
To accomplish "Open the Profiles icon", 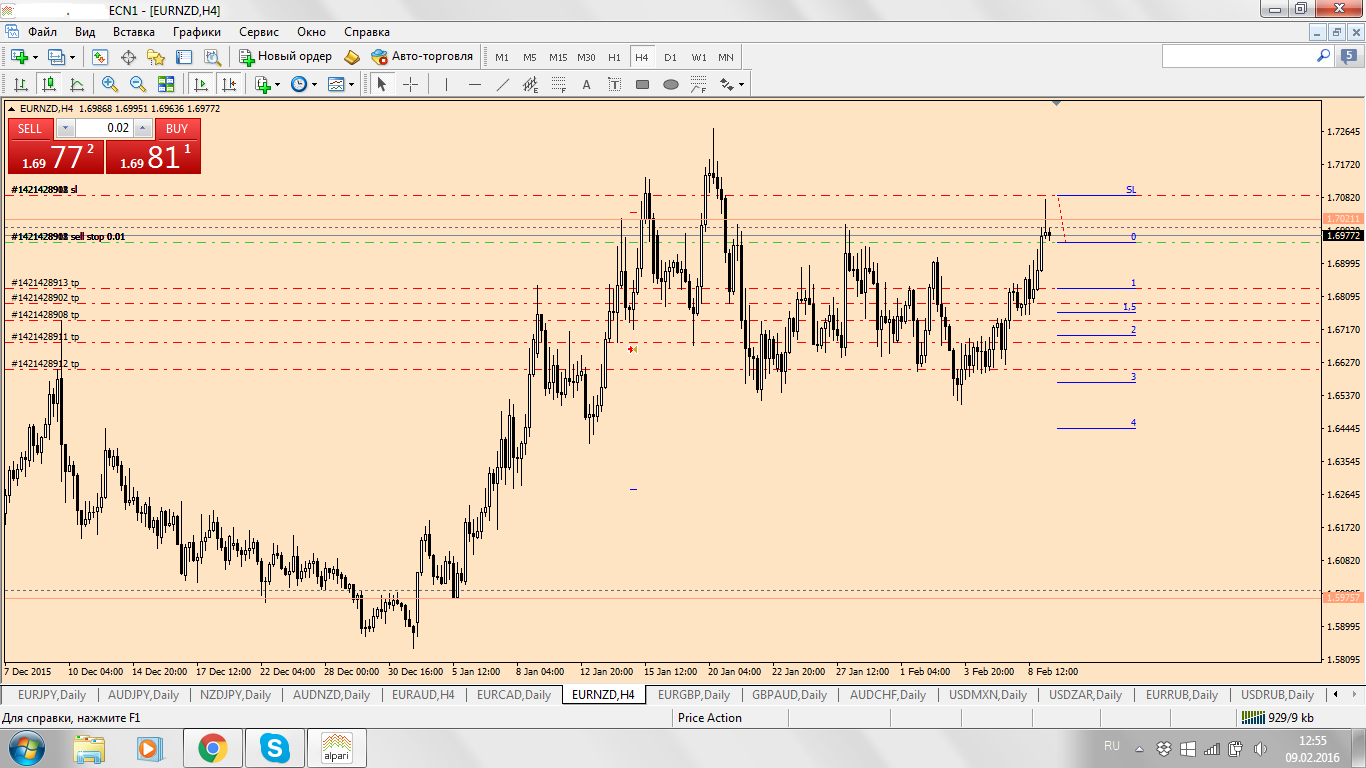I will (56, 57).
